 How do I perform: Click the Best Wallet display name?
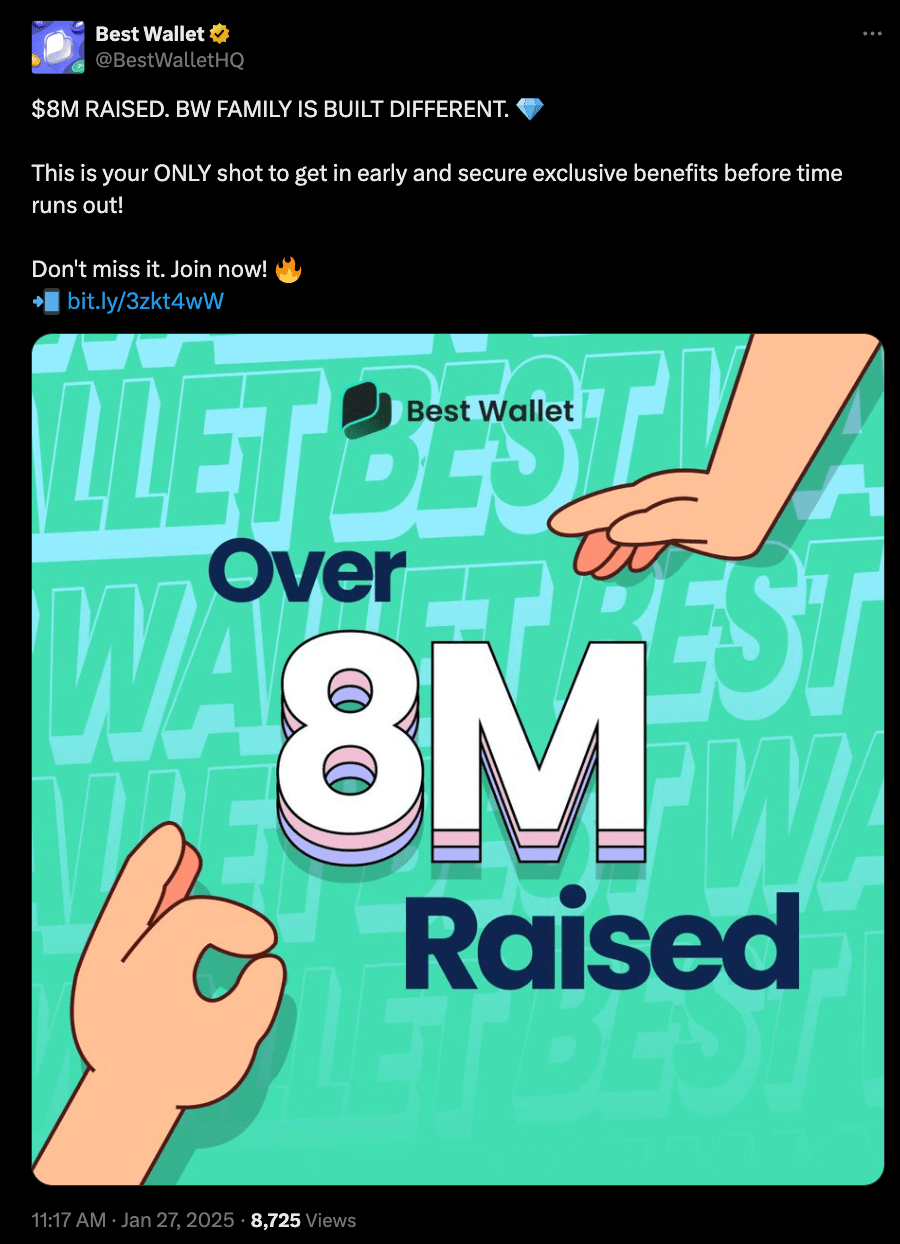(x=149, y=34)
